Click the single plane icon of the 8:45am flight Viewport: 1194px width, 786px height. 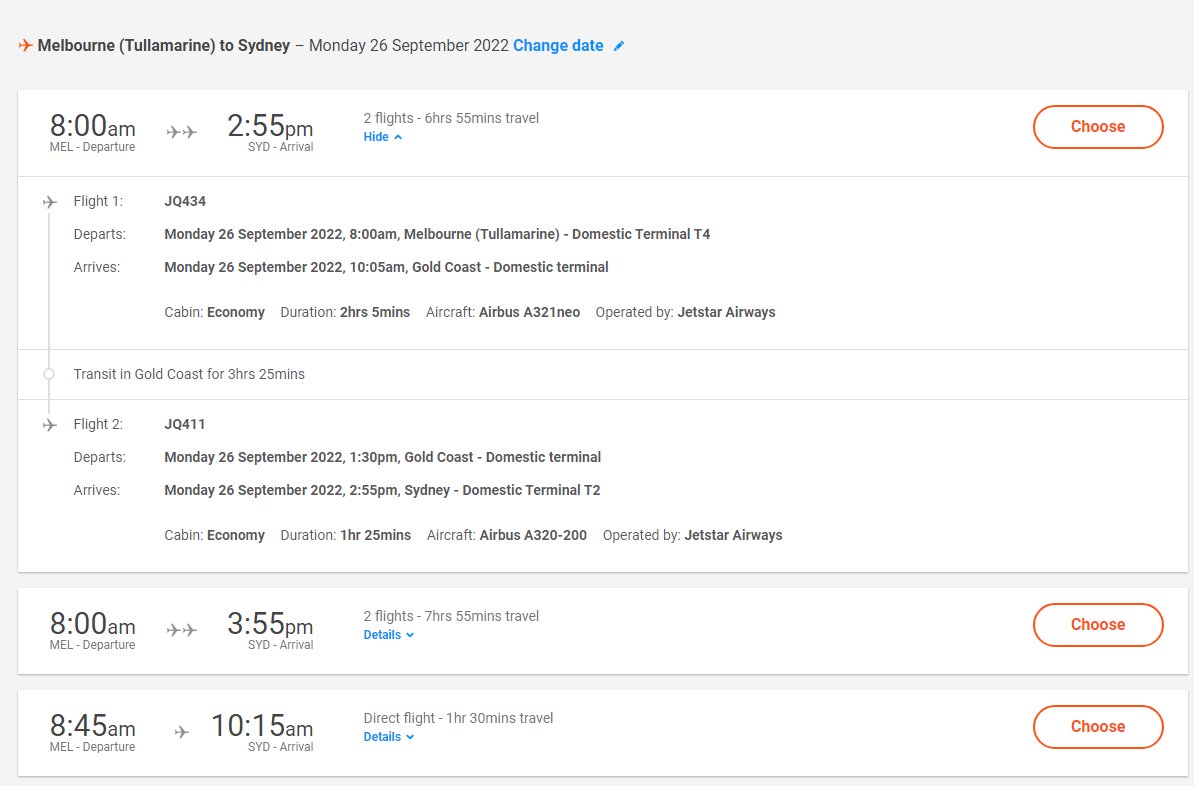tap(181, 732)
